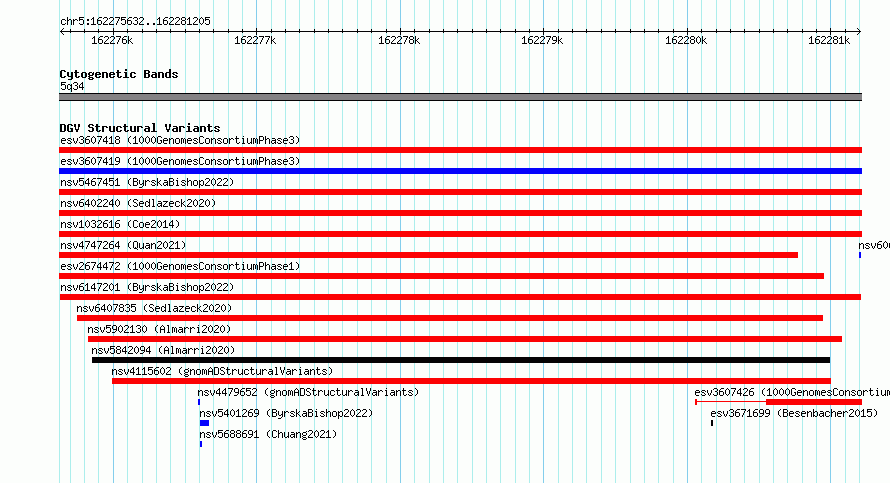The height and width of the screenshot is (483, 890).
Task: Open variant label esv3607419
Action: [x=180, y=161]
